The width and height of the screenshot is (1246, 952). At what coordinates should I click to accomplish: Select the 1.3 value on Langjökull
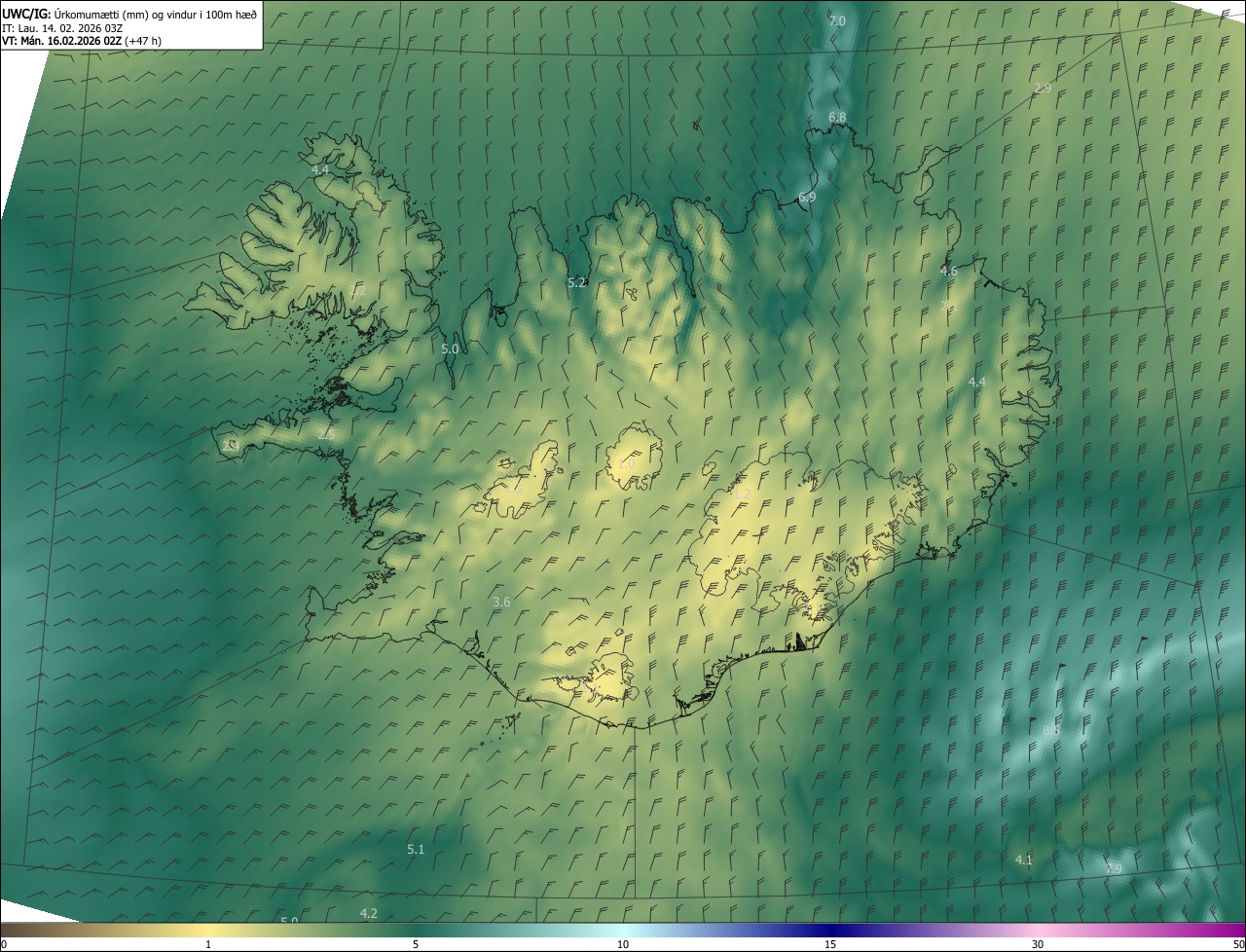[513, 490]
